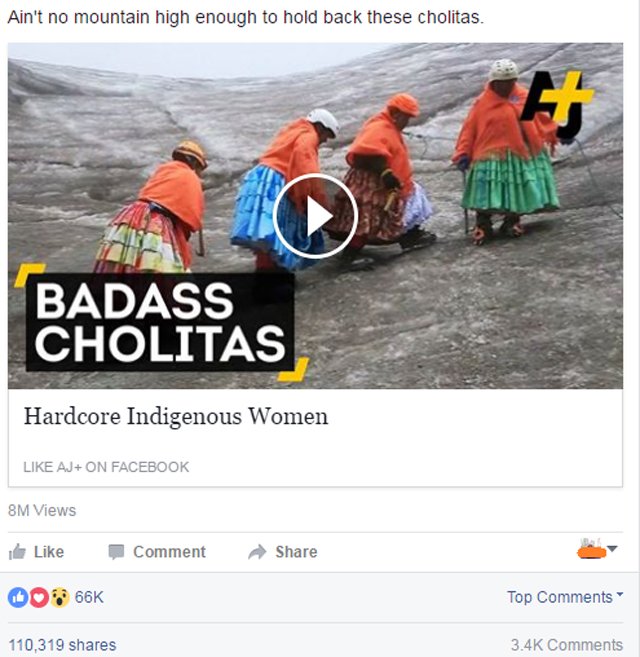Play the Badass Cholitas video

(x=315, y=216)
